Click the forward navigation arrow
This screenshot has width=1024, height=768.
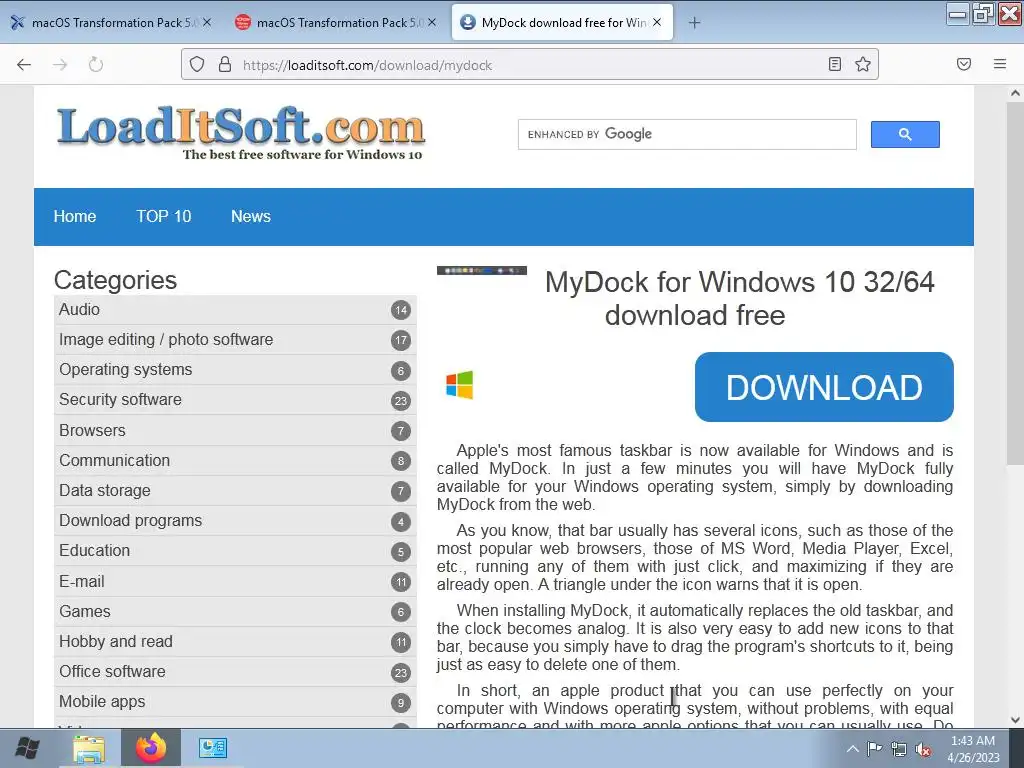point(60,64)
